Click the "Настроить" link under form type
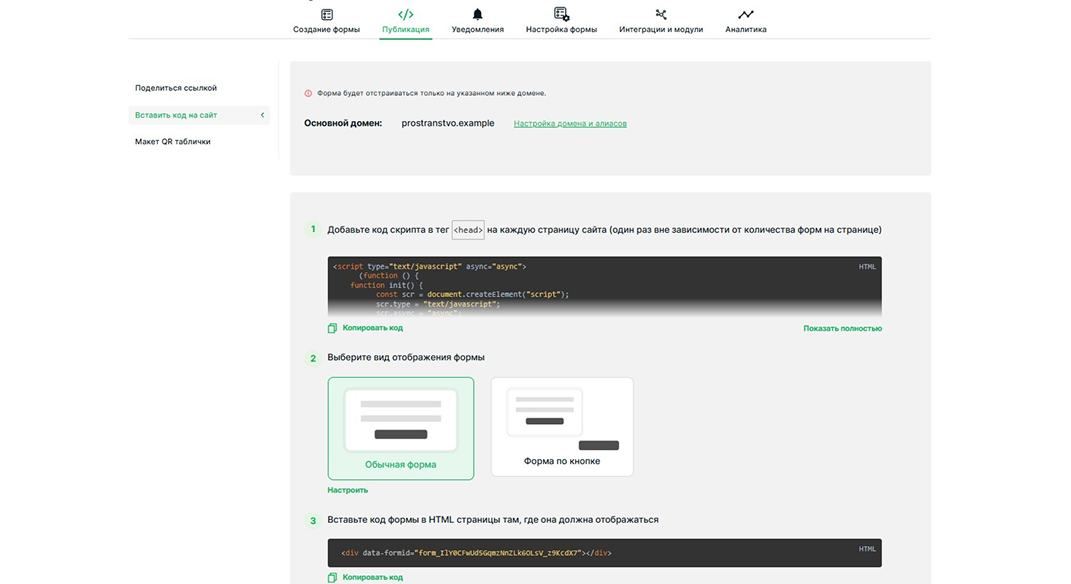Image resolution: width=1071 pixels, height=584 pixels. [347, 490]
